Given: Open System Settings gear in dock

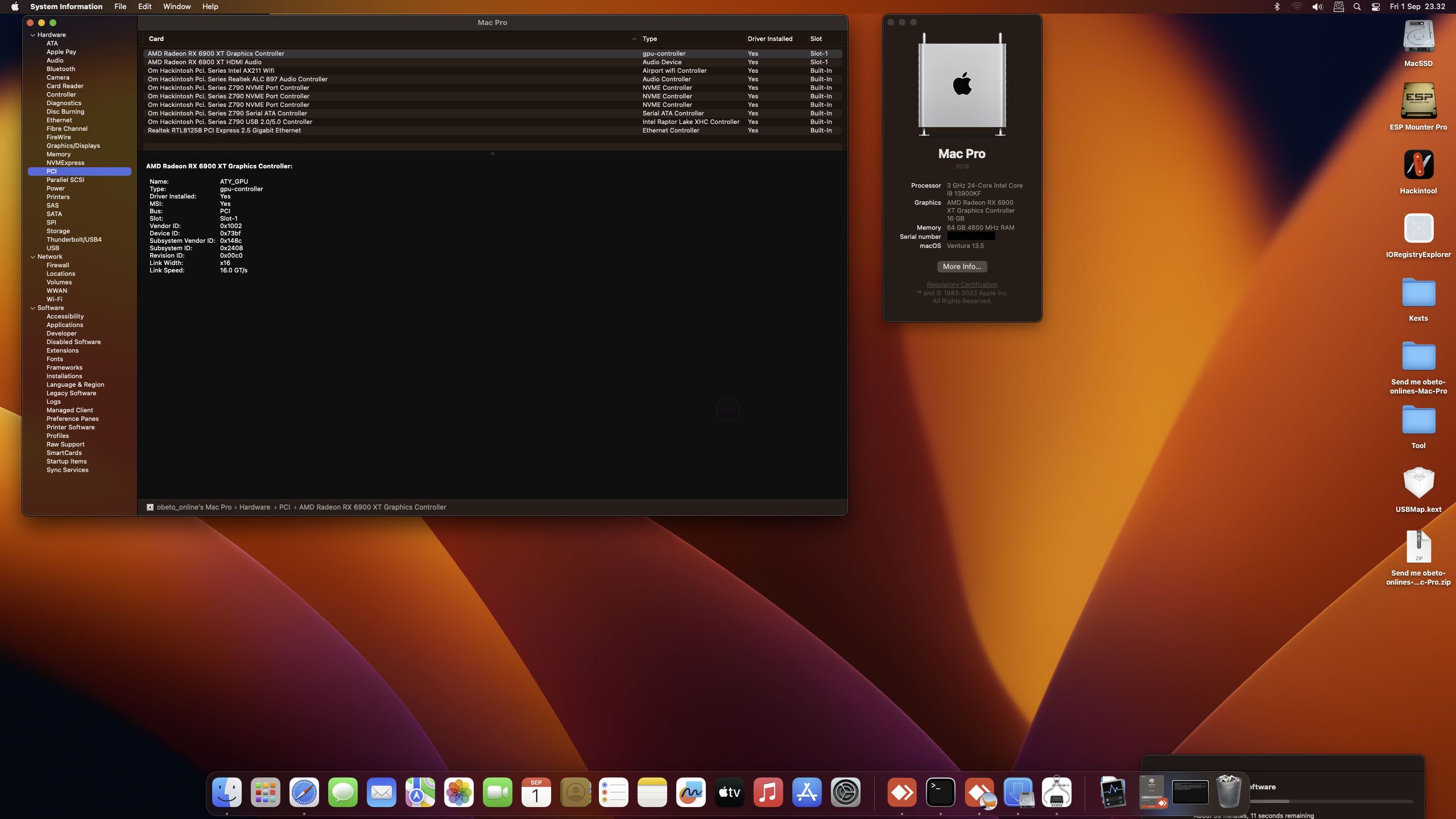Looking at the screenshot, I should 846,792.
